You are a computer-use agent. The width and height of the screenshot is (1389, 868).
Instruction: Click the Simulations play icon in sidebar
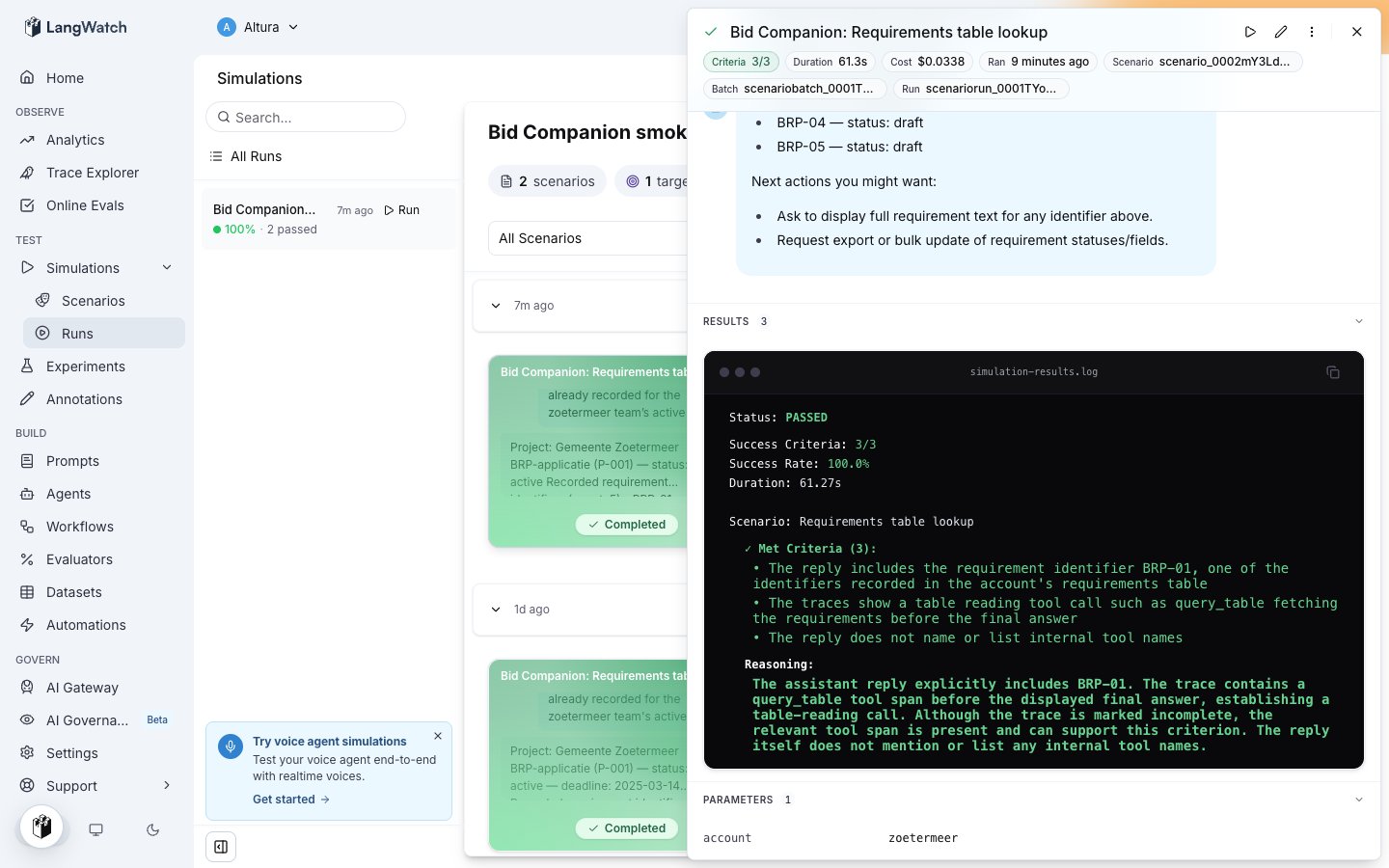click(27, 268)
